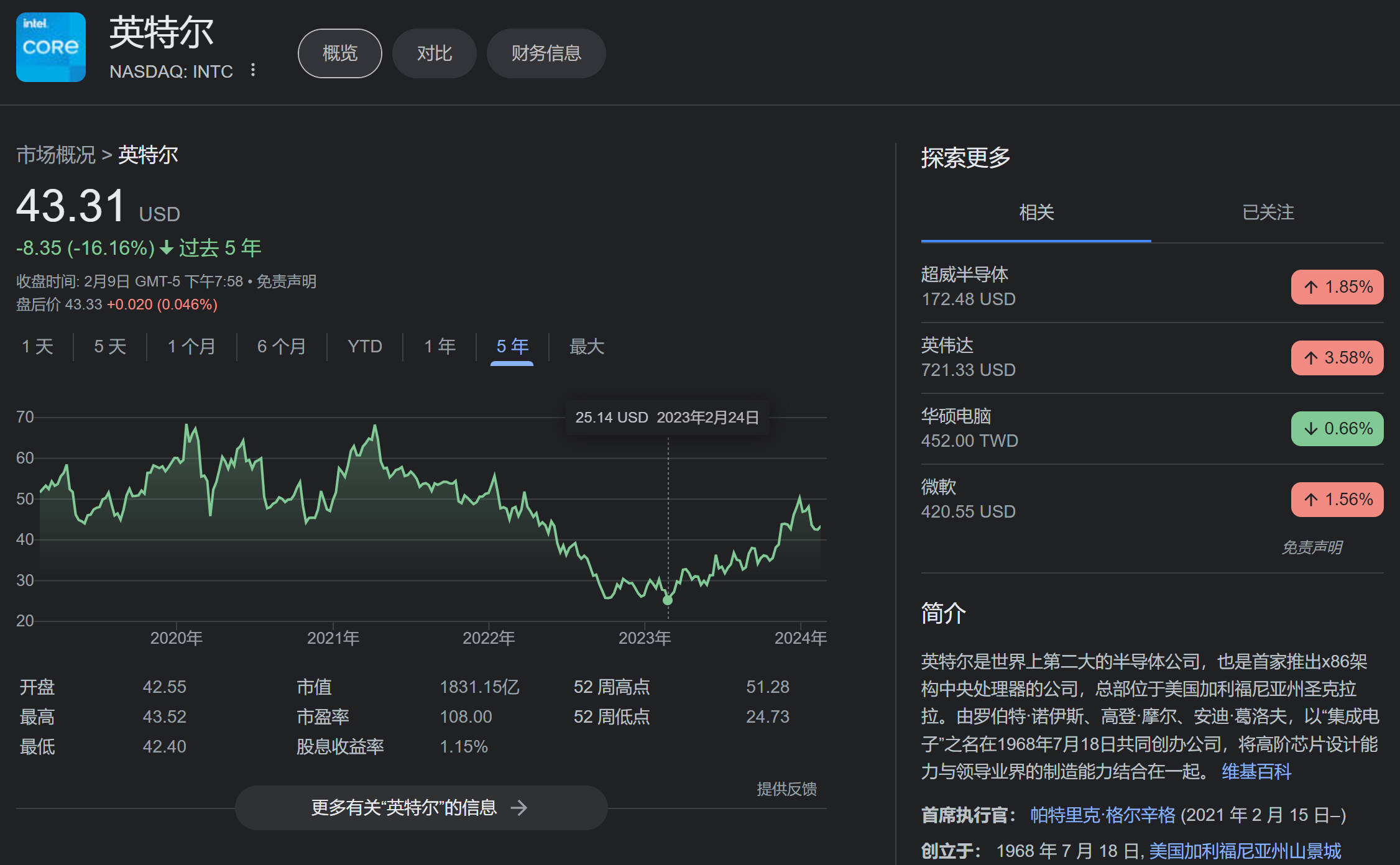The image size is (1400, 865).
Task: Switch to the 相关 tab
Action: 1036,213
